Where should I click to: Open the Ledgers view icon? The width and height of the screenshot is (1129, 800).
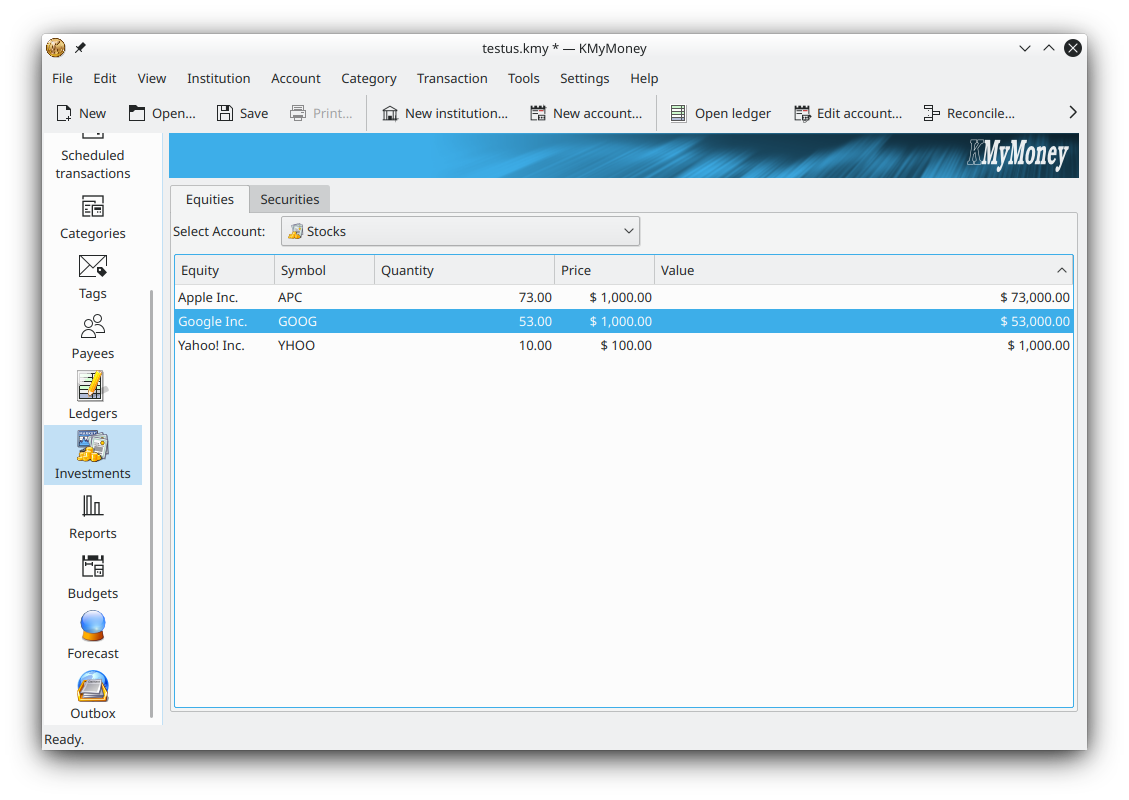coord(92,395)
